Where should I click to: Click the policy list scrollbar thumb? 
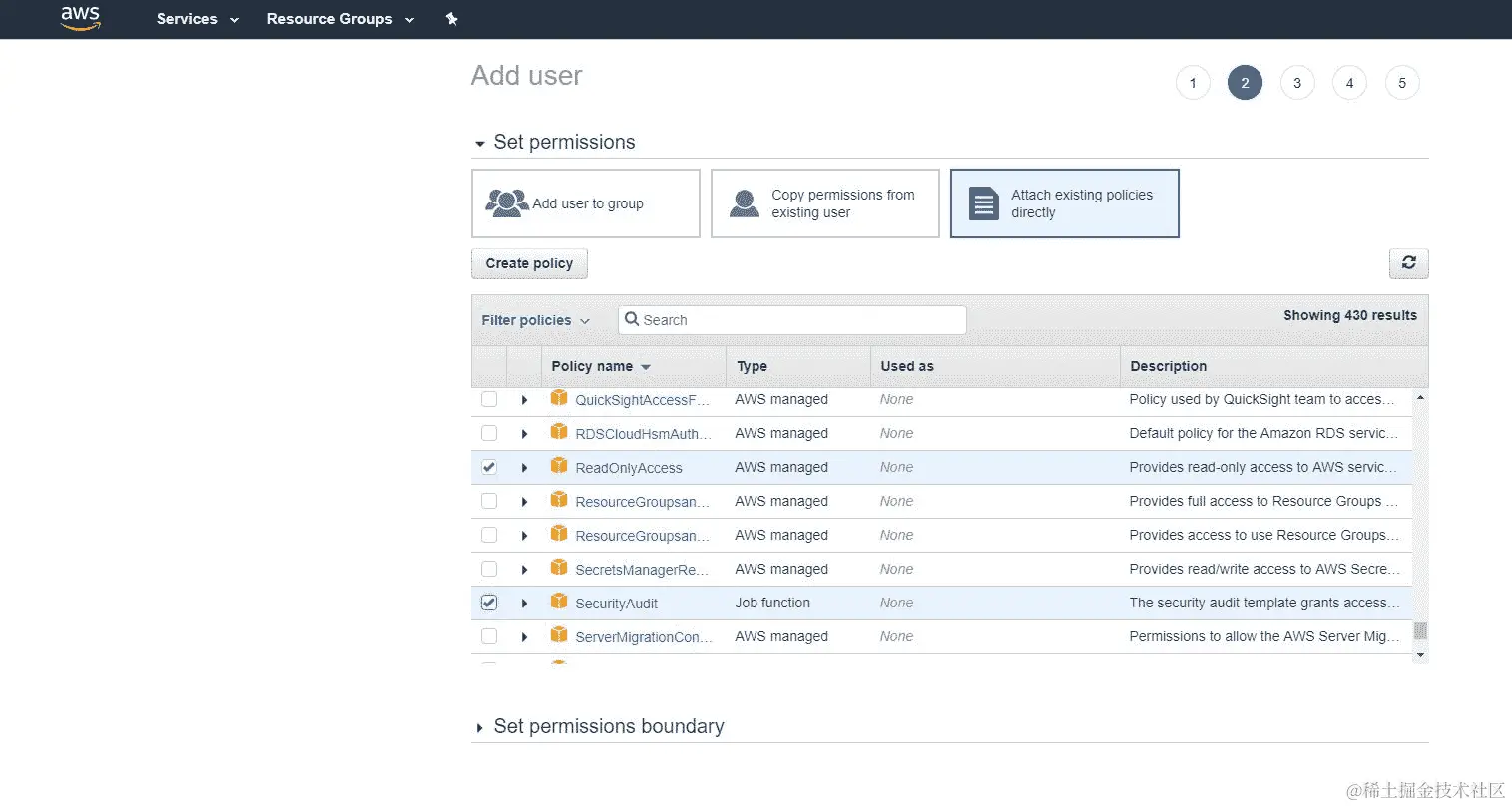click(x=1420, y=630)
